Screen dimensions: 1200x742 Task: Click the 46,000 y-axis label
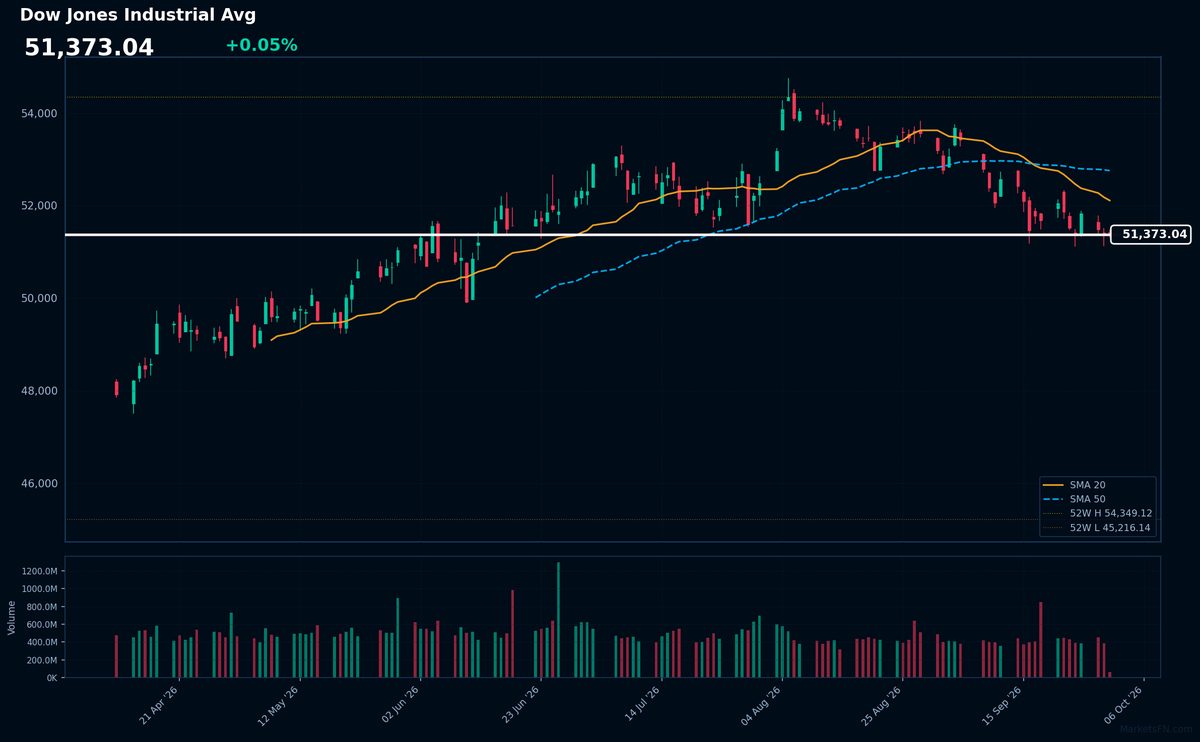[40, 484]
